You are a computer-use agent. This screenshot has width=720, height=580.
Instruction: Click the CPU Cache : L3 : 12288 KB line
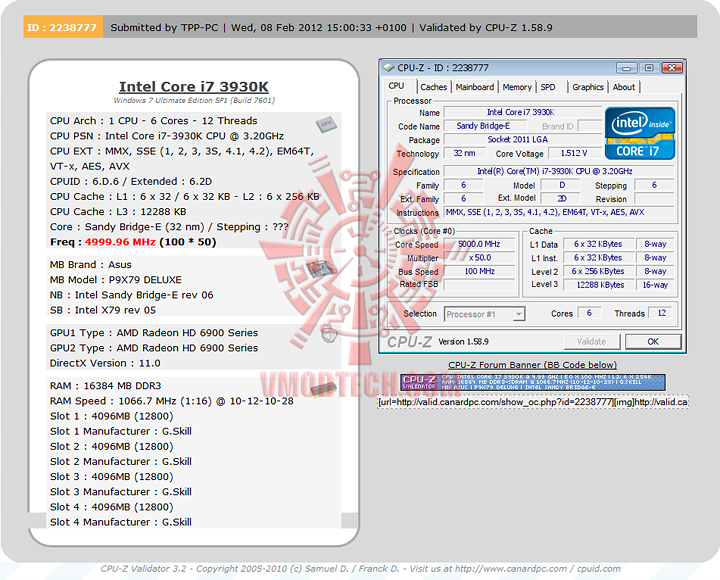point(118,212)
